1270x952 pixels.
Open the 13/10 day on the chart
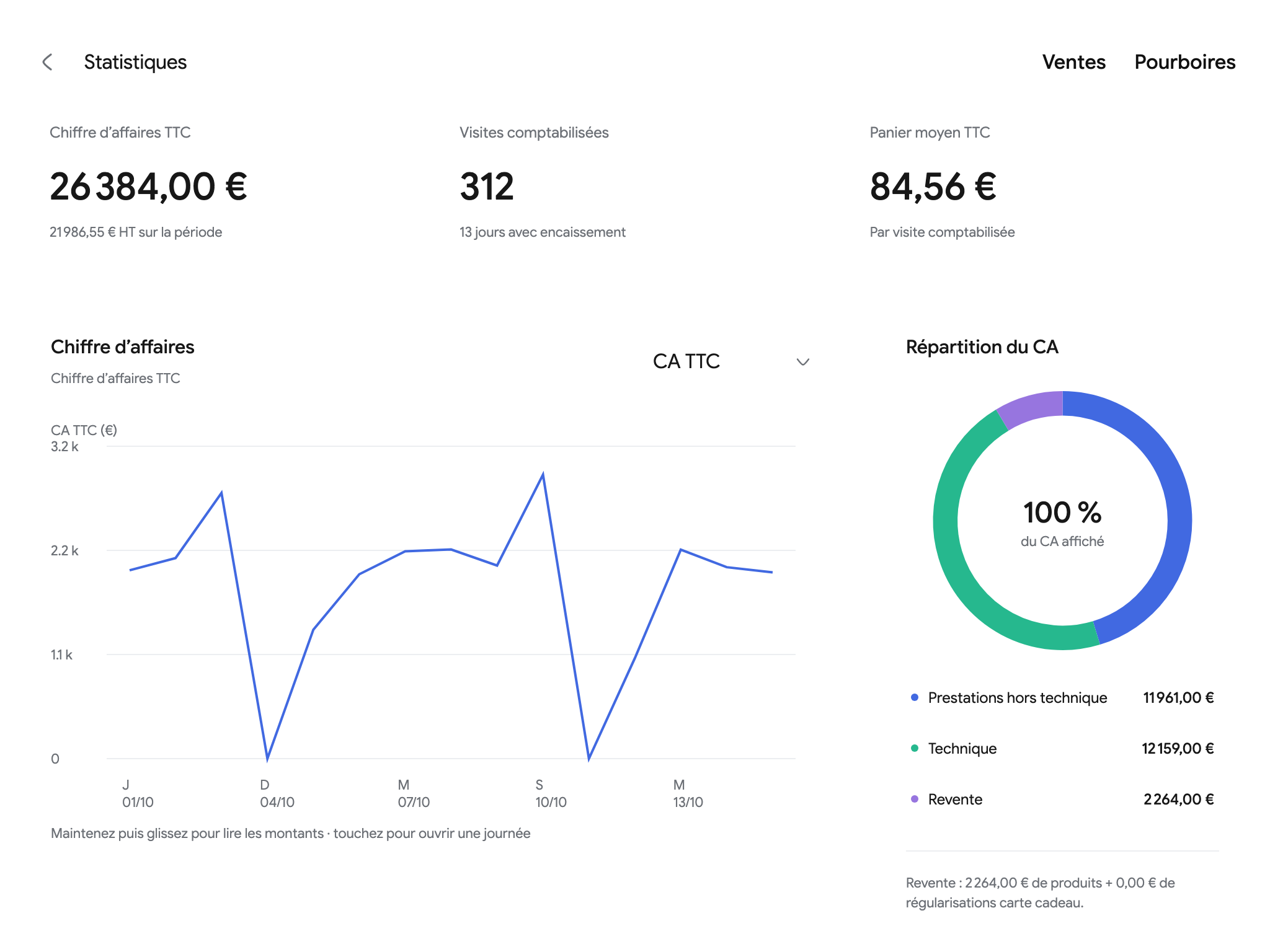681,550
